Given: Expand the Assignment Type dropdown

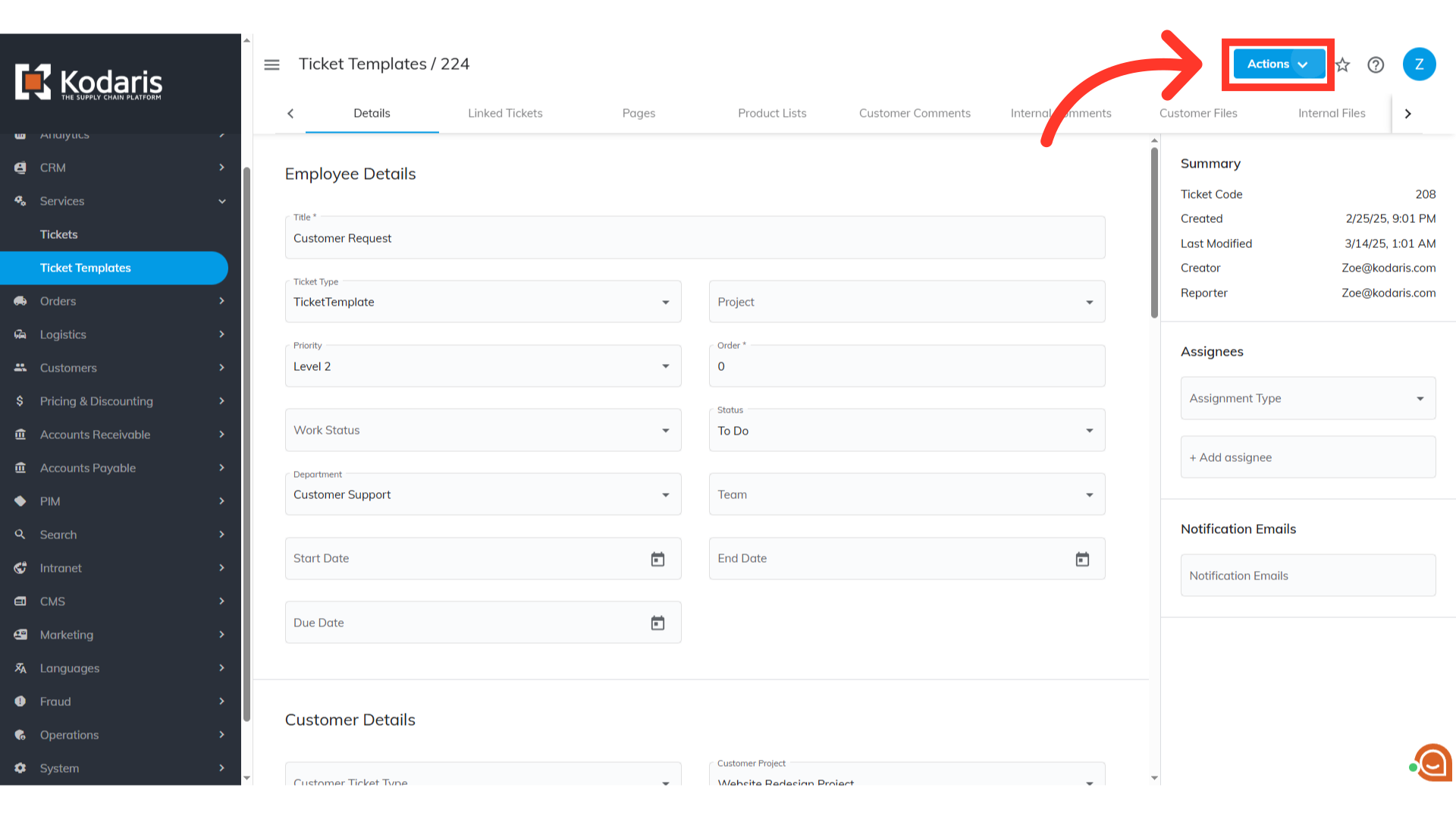Looking at the screenshot, I should 1307,398.
